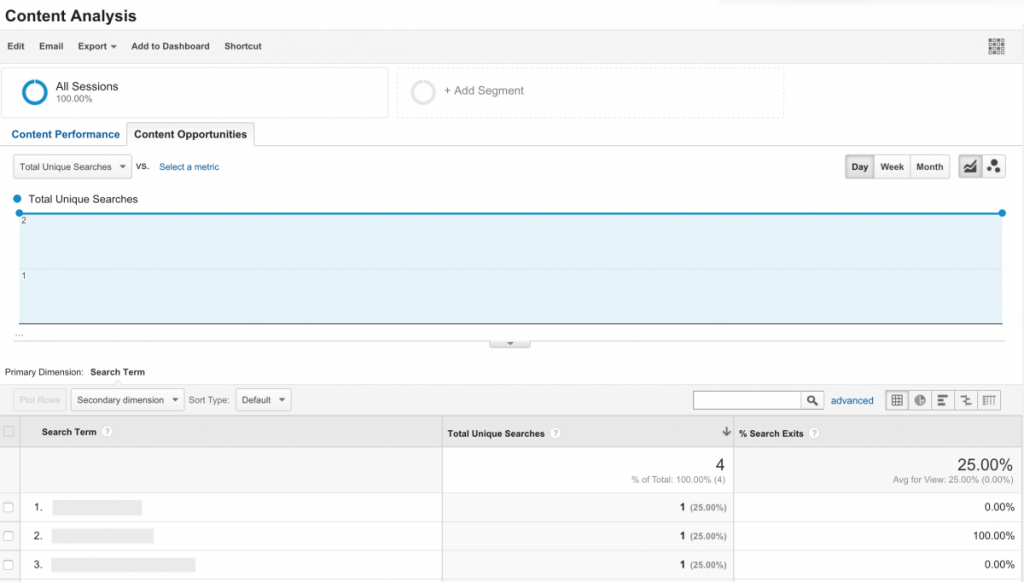Image resolution: width=1024 pixels, height=582 pixels.
Task: Click help icon next to Search Term
Action: tap(107, 432)
